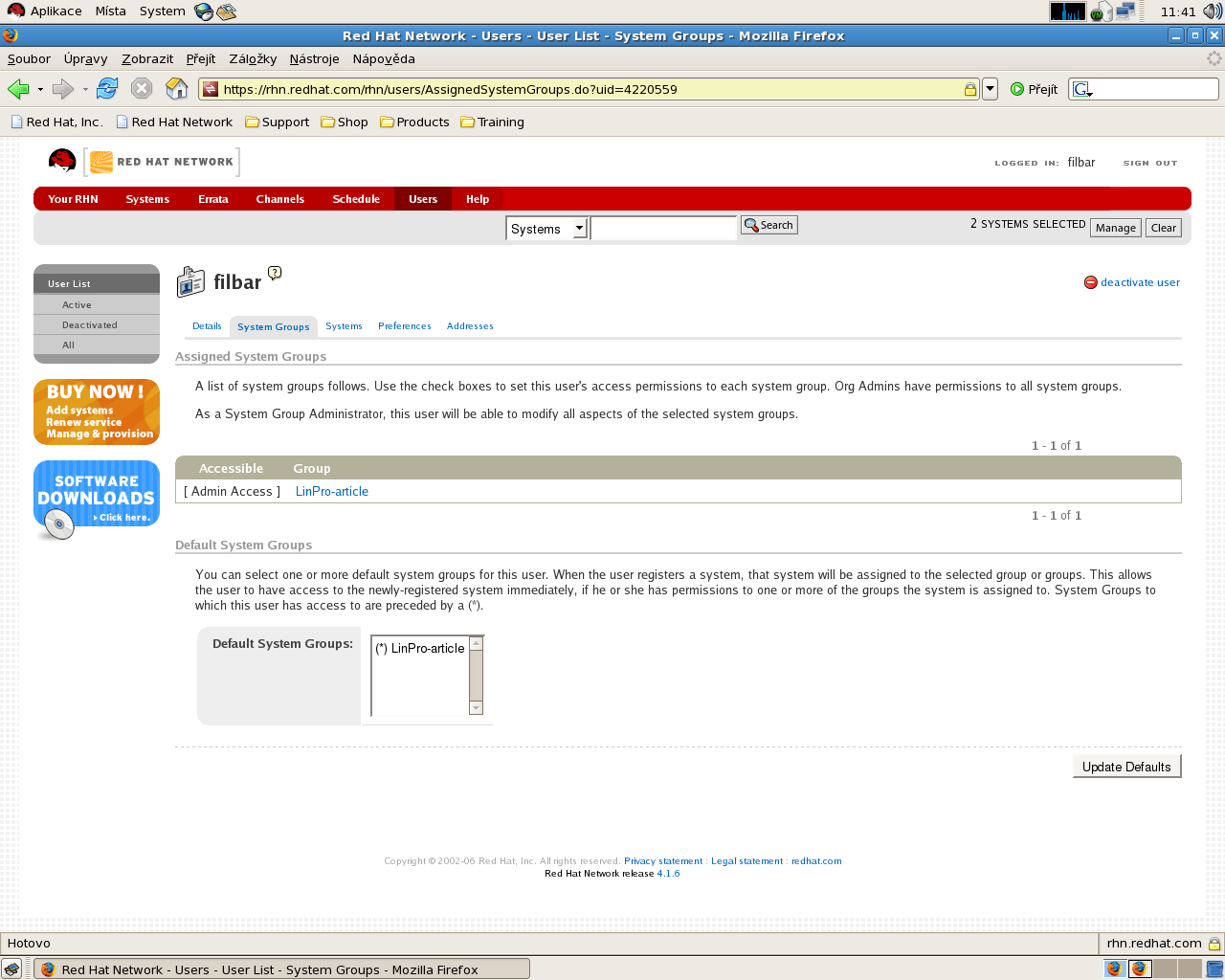Click the Red Hat Network logo
The height and width of the screenshot is (980, 1225).
(x=163, y=162)
